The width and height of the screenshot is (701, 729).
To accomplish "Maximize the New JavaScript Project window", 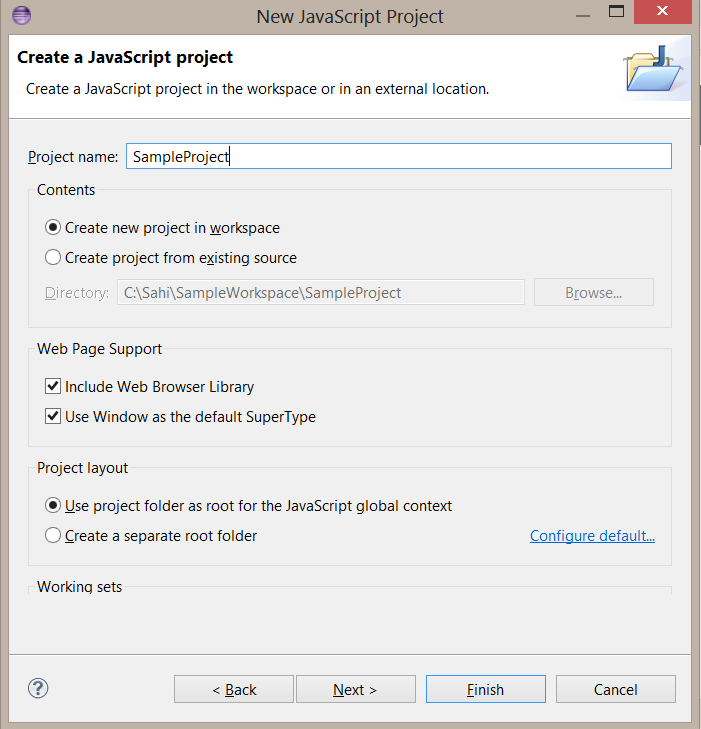I will 616,11.
